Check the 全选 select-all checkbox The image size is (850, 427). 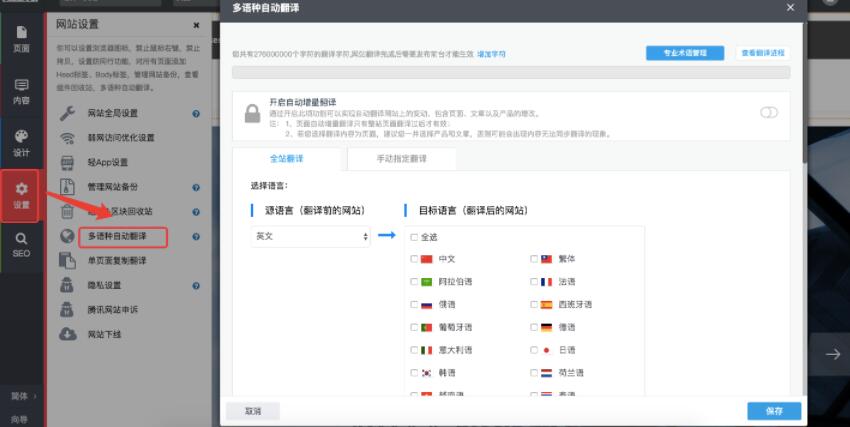point(414,237)
